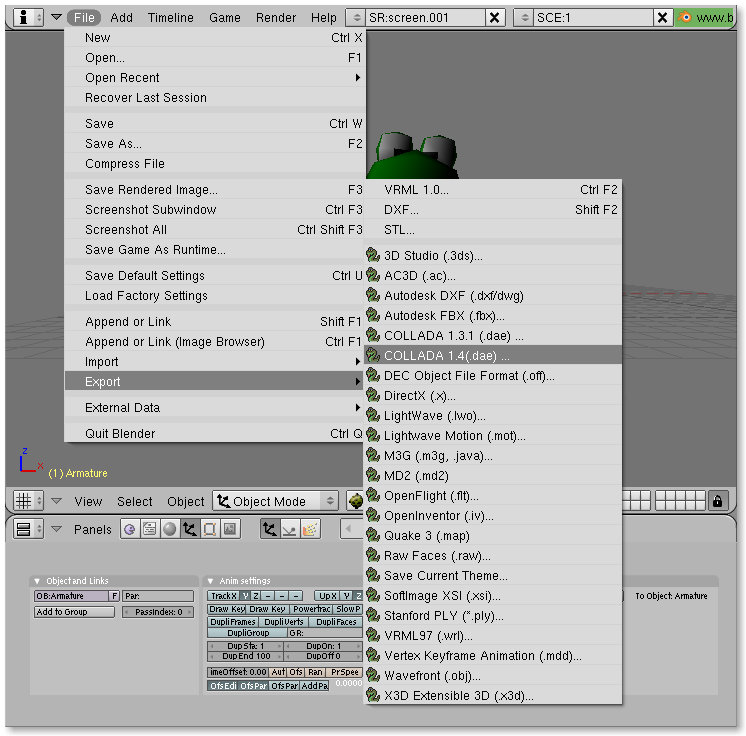Collapse the 3D view header menu triangle
Image resolution: width=746 pixels, height=736 pixels.
pyautogui.click(x=56, y=501)
